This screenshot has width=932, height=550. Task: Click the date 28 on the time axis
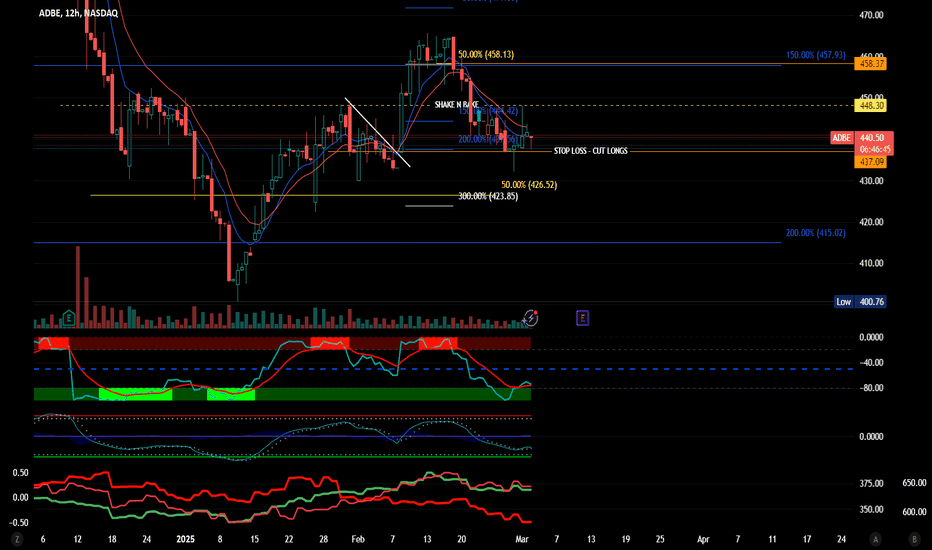click(323, 539)
